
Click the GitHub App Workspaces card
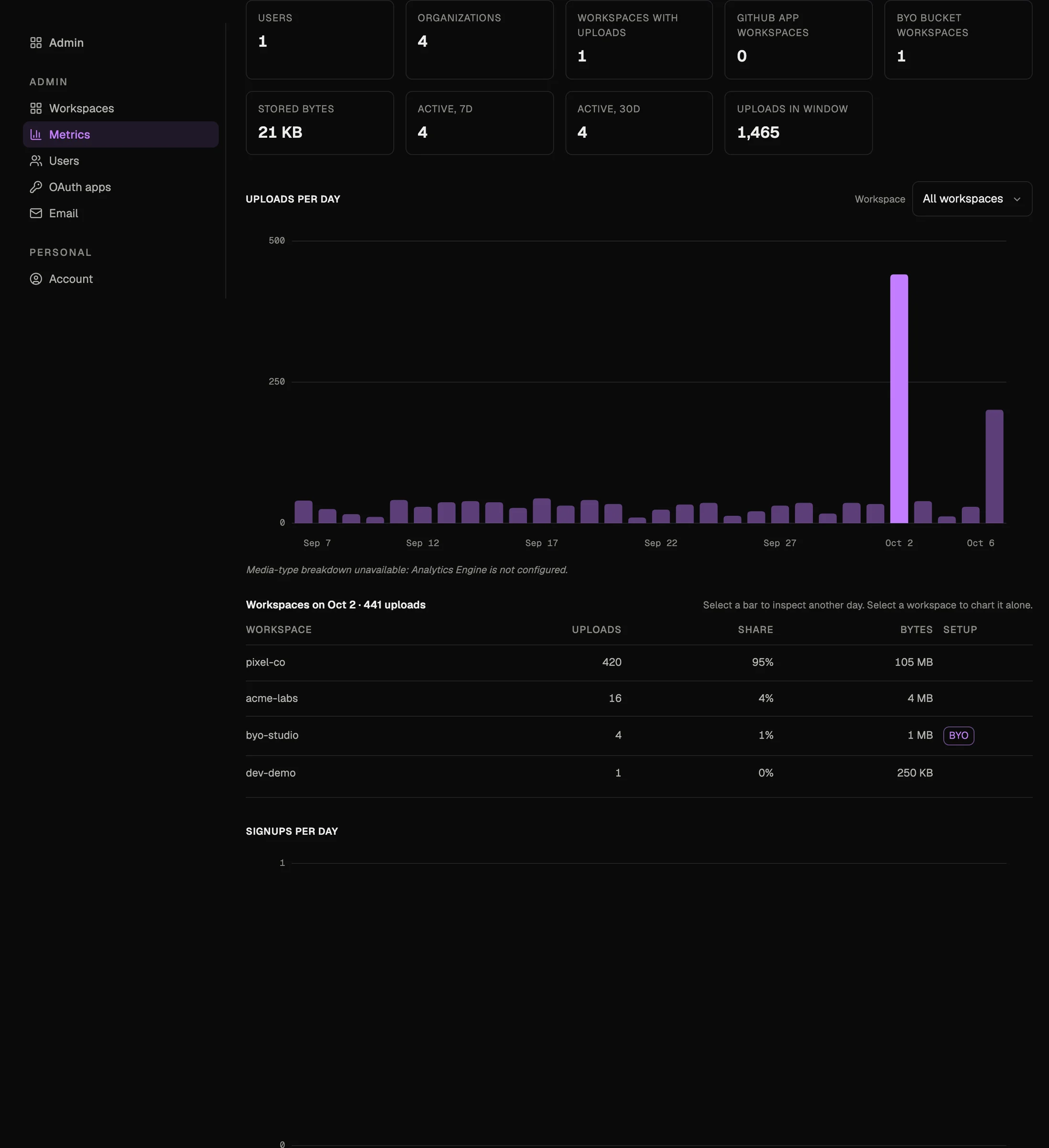click(798, 39)
